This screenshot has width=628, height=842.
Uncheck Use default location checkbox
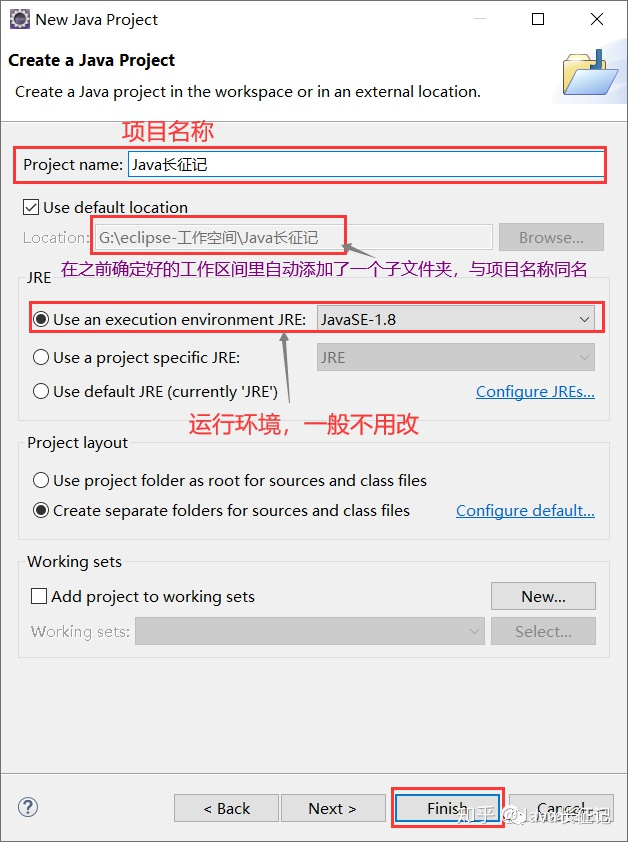tap(31, 207)
